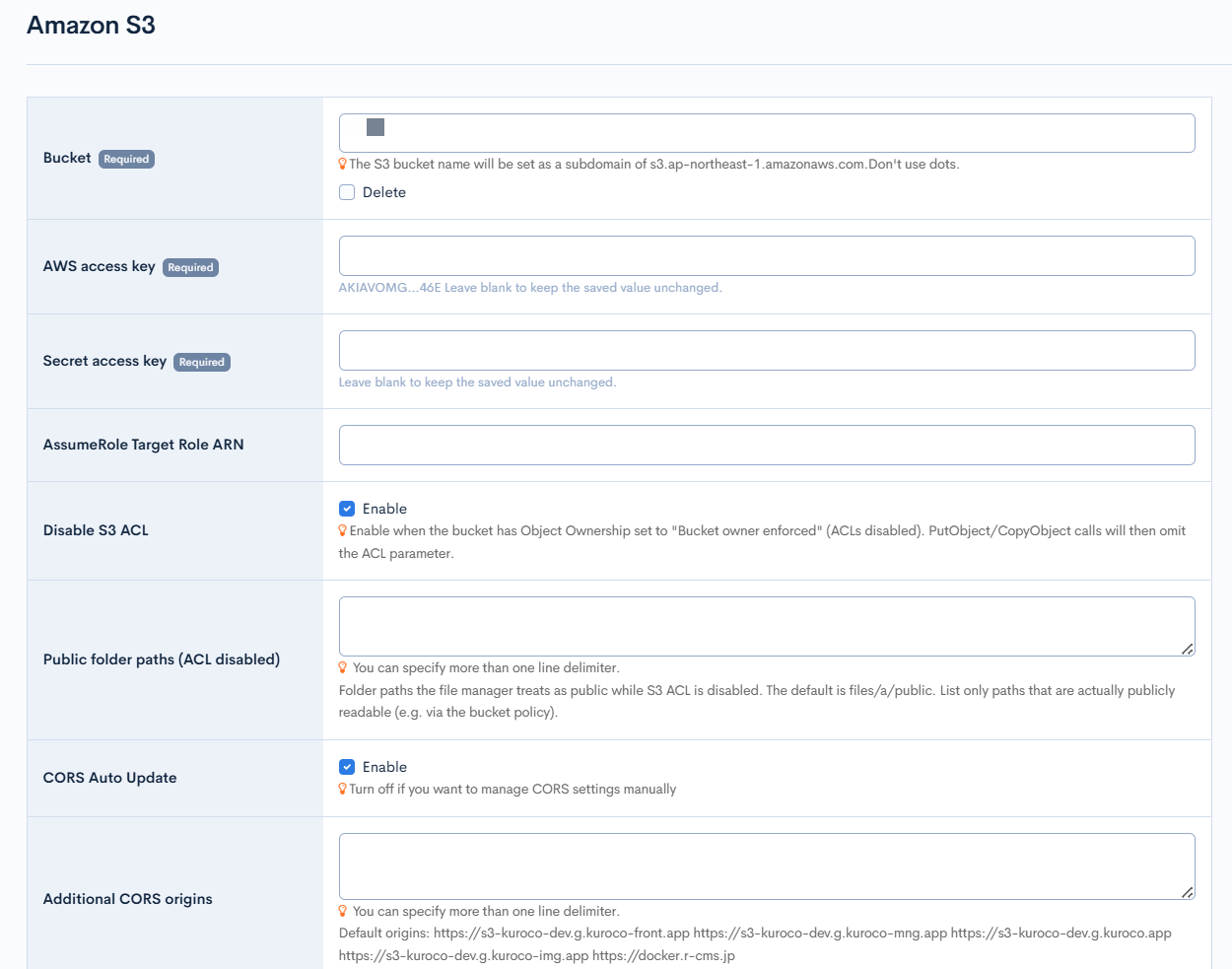
Task: Click into the AWS access key field
Action: pos(767,255)
